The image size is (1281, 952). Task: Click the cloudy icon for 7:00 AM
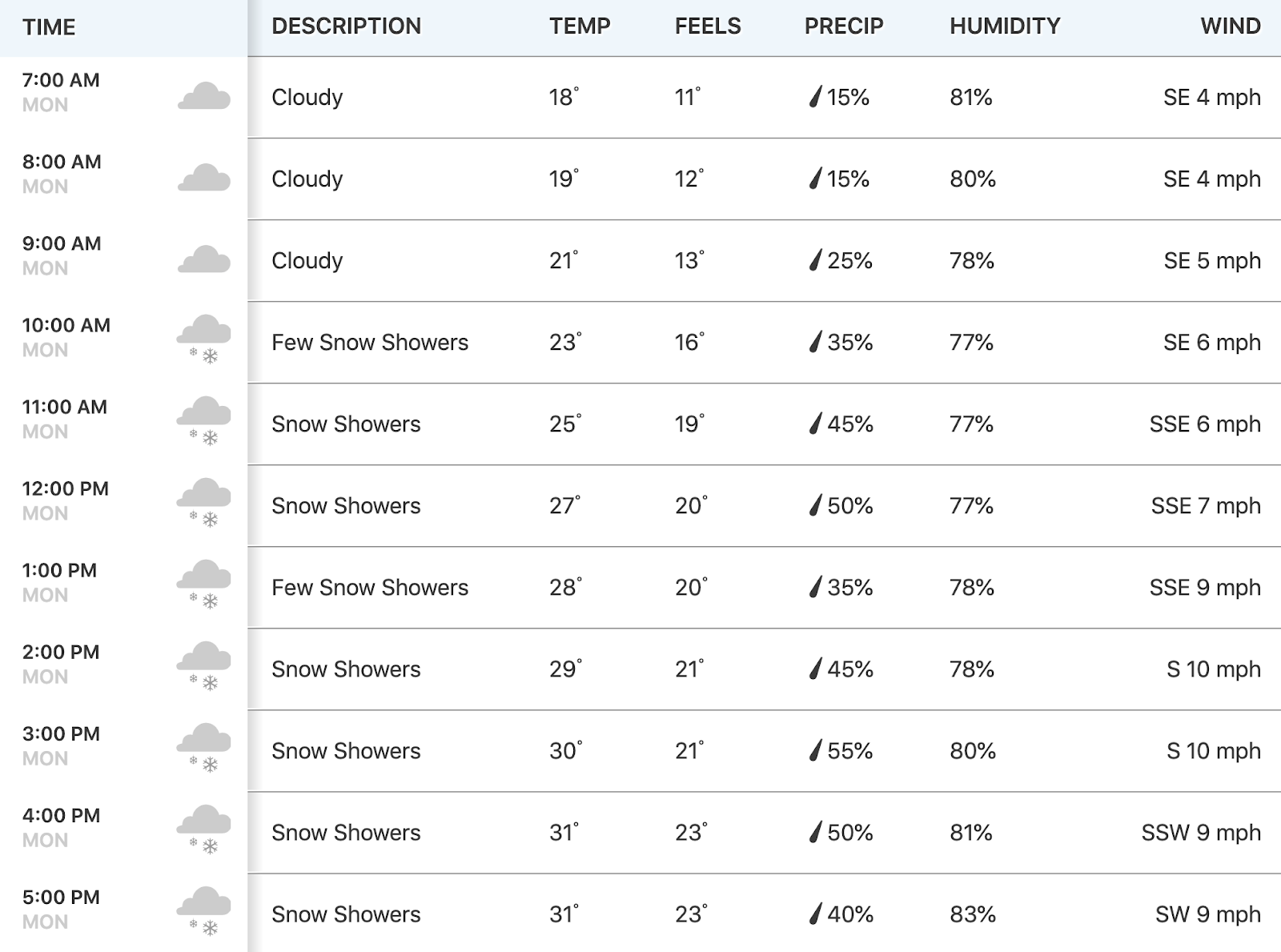tap(203, 96)
